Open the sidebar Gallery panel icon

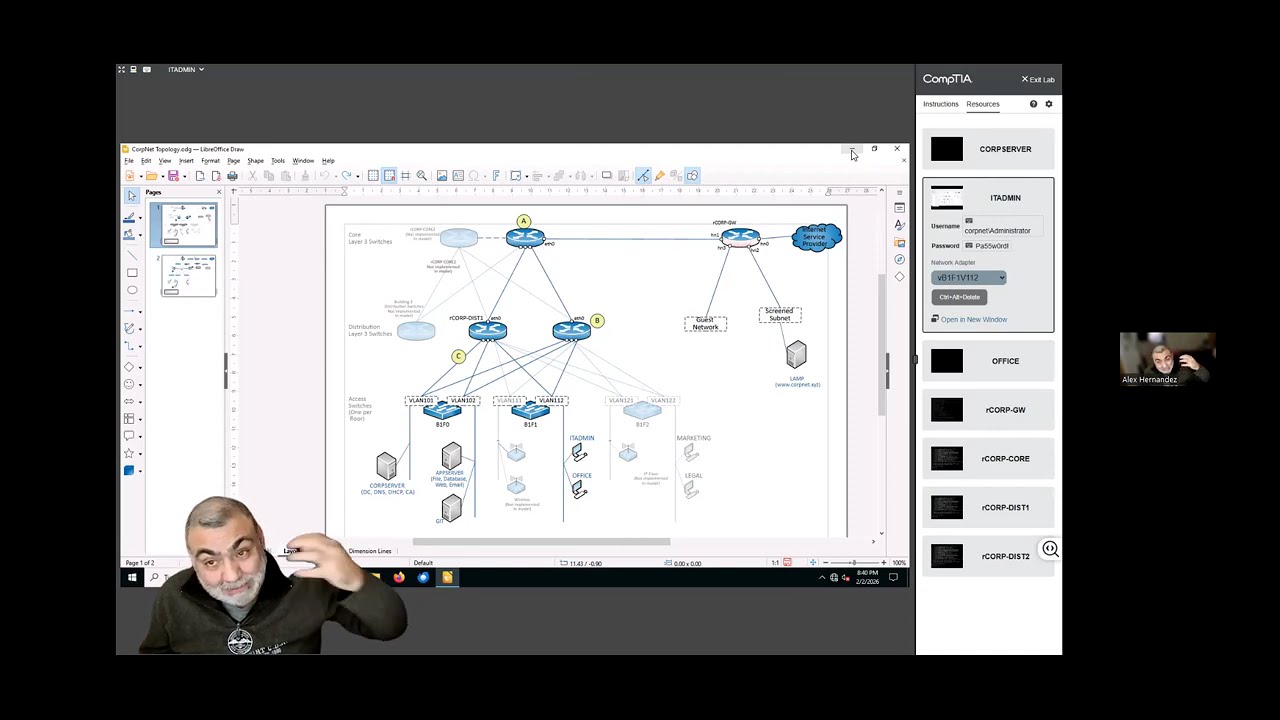click(899, 242)
